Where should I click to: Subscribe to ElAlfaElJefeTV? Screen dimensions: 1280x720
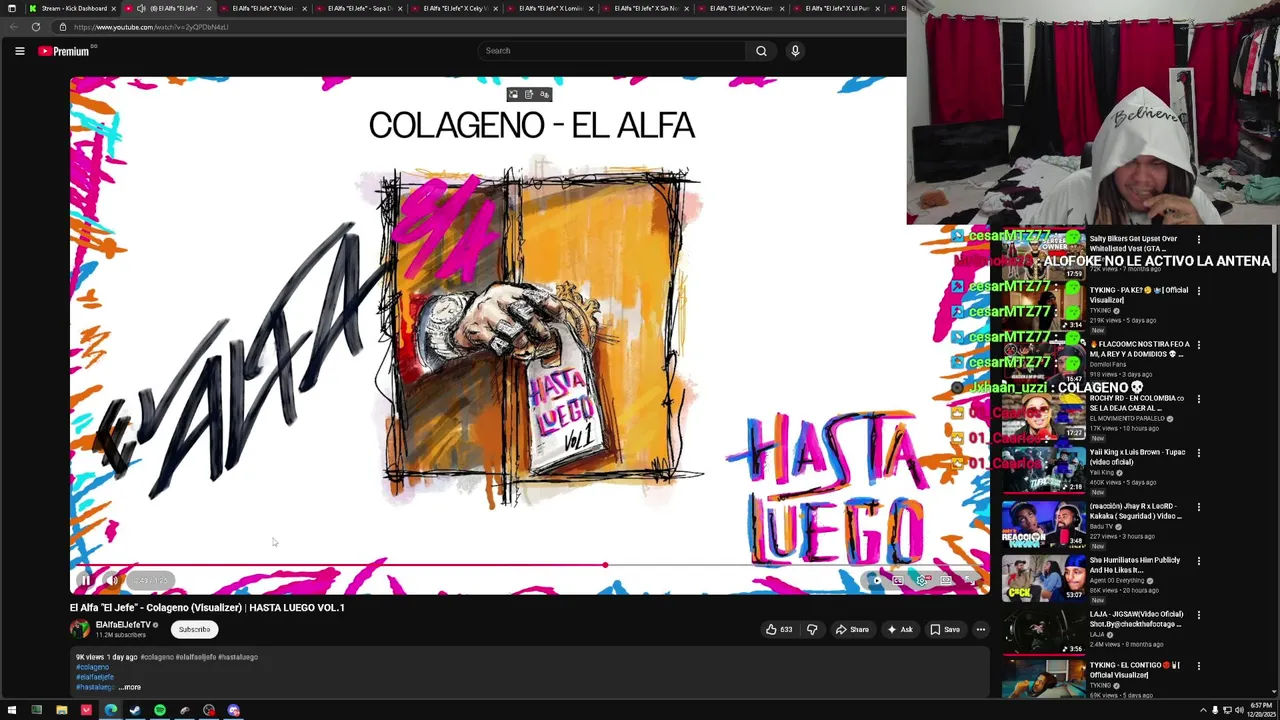coord(194,630)
